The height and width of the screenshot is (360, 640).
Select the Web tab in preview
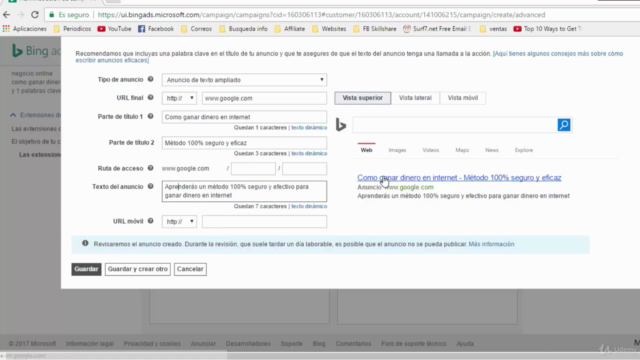pos(367,150)
